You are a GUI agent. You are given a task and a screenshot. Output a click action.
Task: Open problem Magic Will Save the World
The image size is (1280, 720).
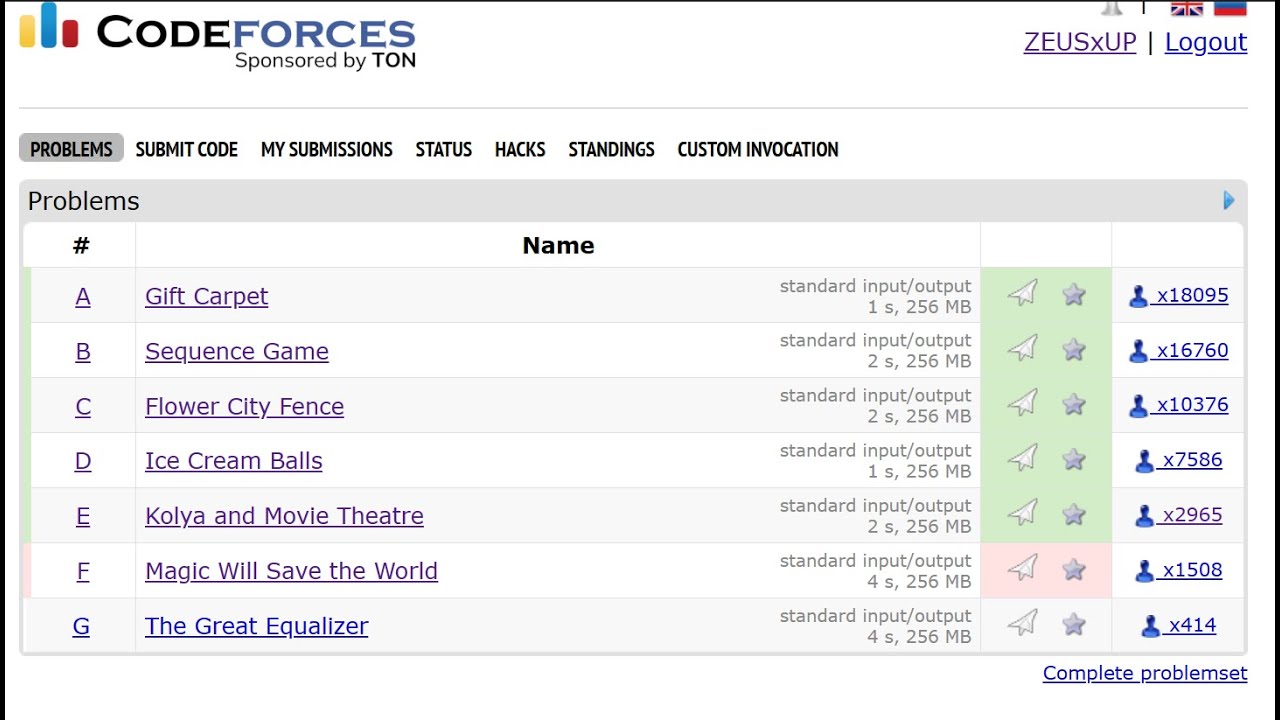tap(292, 571)
